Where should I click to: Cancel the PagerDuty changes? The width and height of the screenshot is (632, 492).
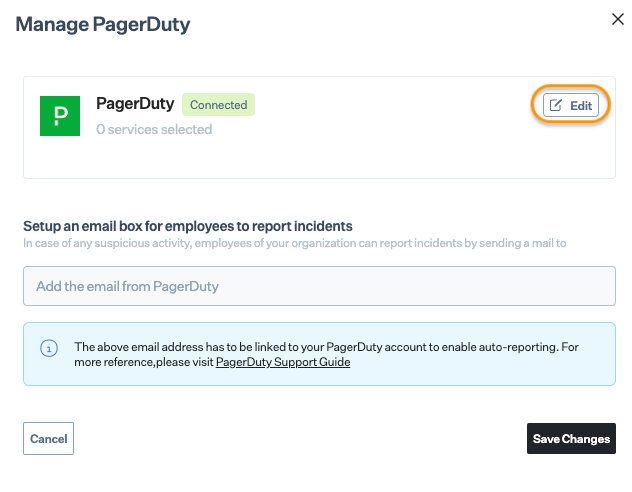[x=48, y=438]
